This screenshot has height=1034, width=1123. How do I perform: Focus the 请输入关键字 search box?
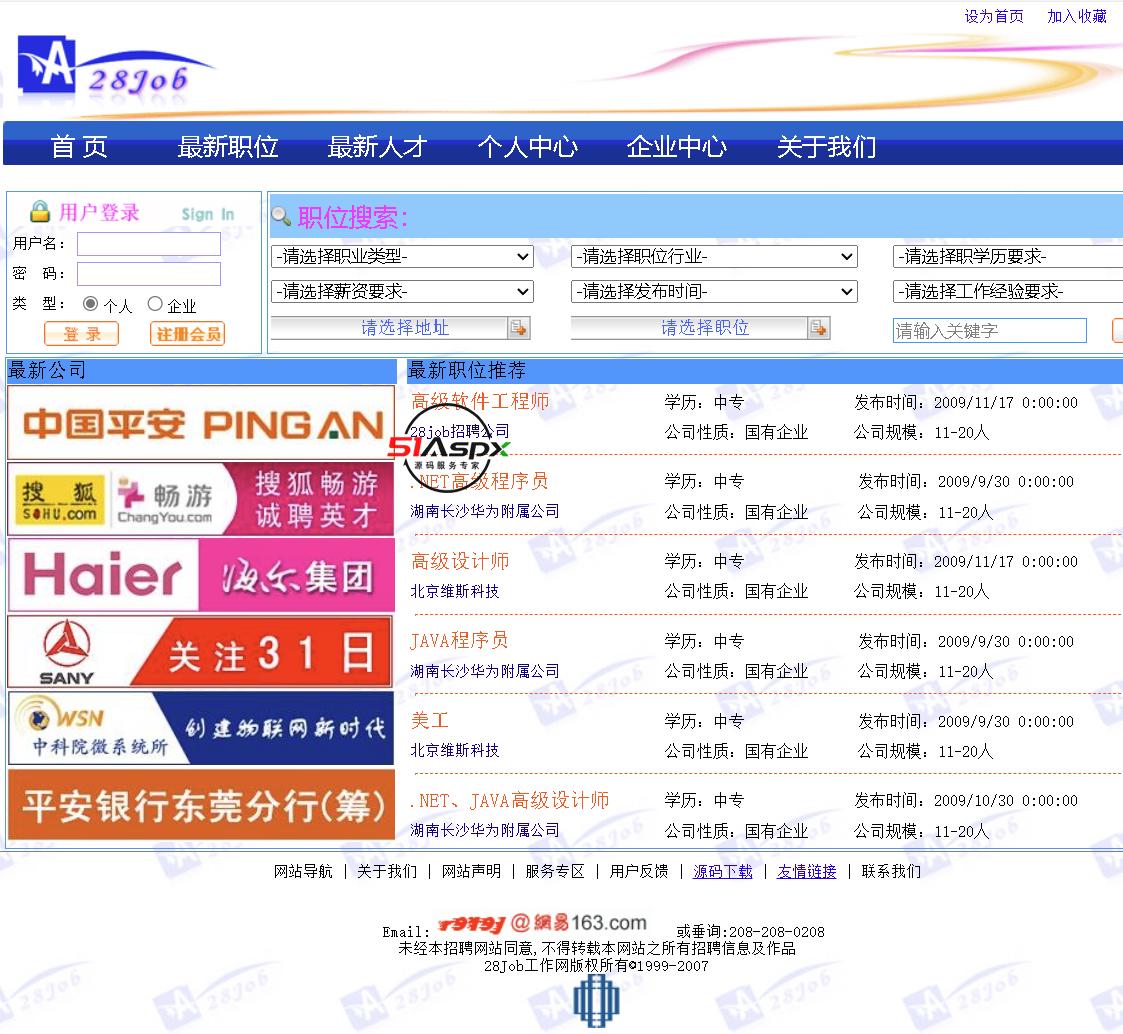(990, 331)
